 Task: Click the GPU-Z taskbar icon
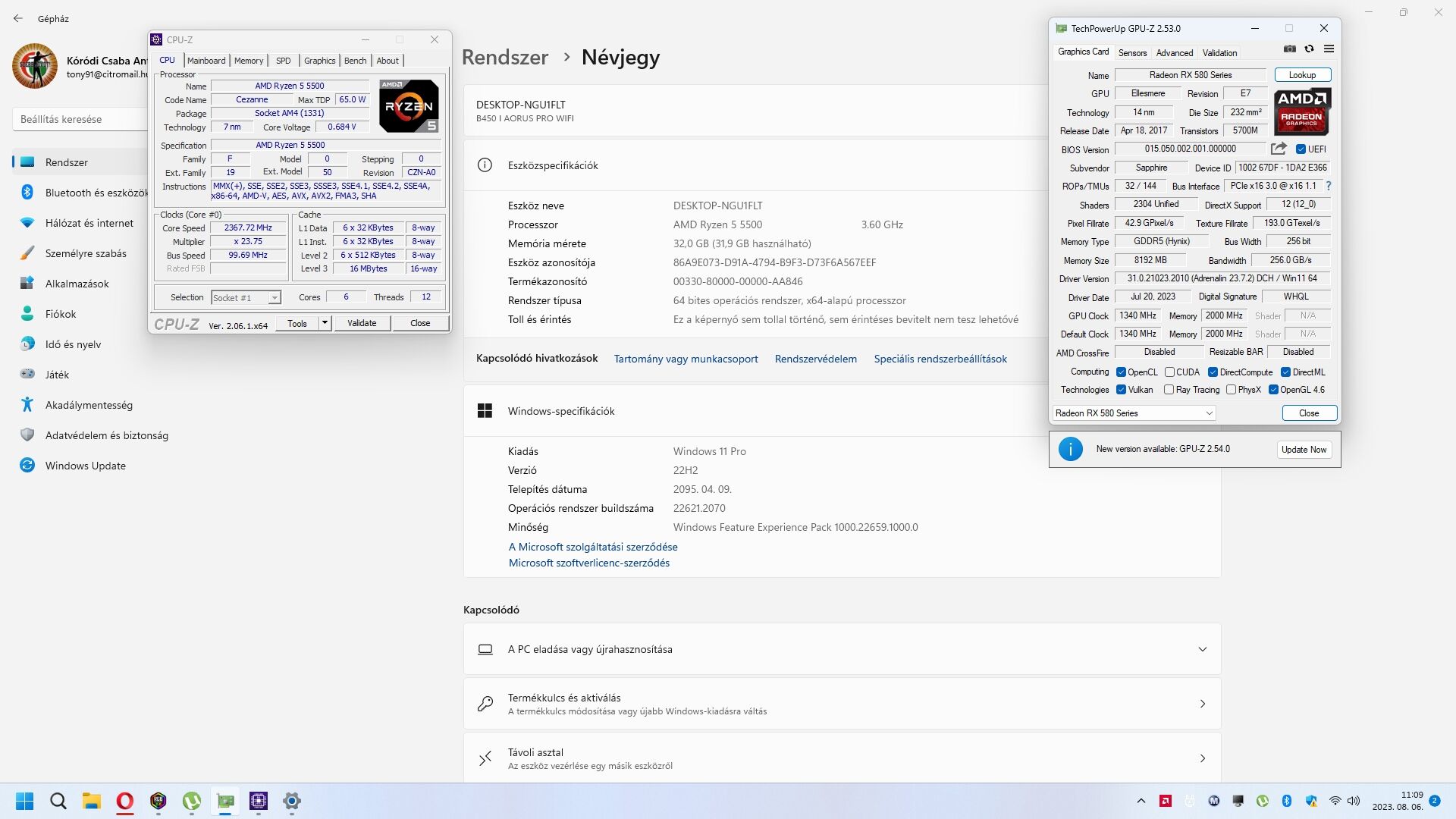click(x=225, y=801)
